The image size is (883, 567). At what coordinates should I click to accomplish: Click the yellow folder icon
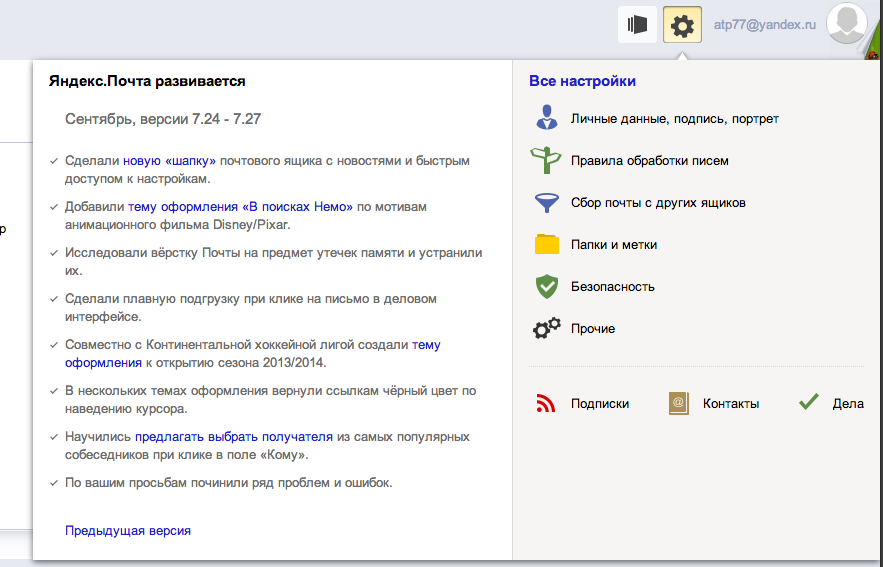point(546,245)
